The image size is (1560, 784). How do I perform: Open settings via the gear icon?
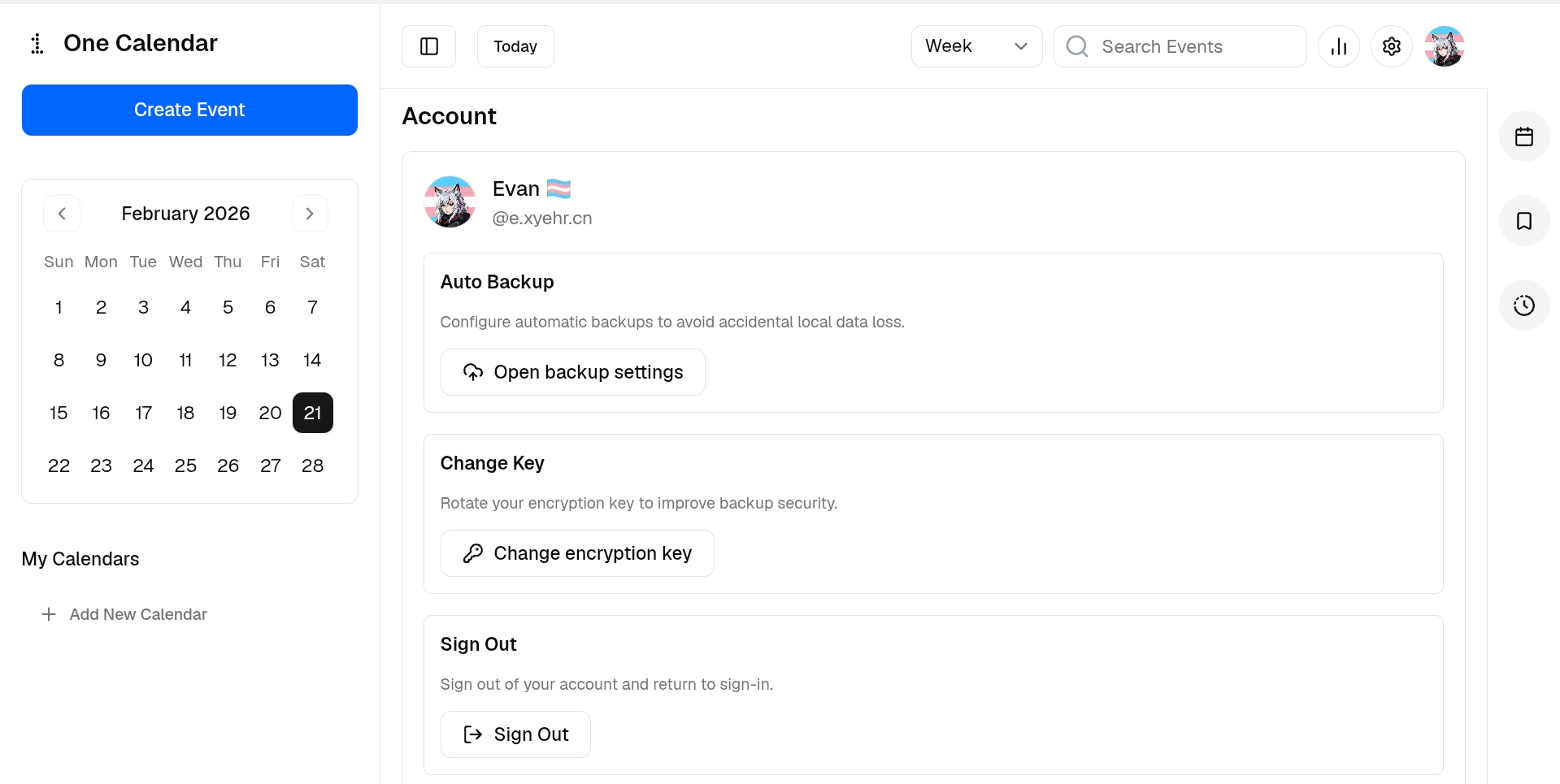tap(1391, 46)
